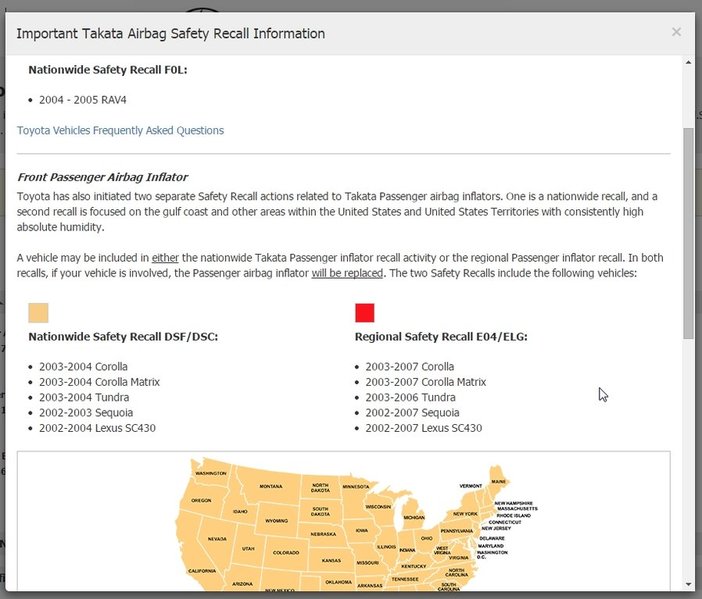The image size is (702, 599).
Task: Click the scrollbar up arrow
Action: point(688,63)
